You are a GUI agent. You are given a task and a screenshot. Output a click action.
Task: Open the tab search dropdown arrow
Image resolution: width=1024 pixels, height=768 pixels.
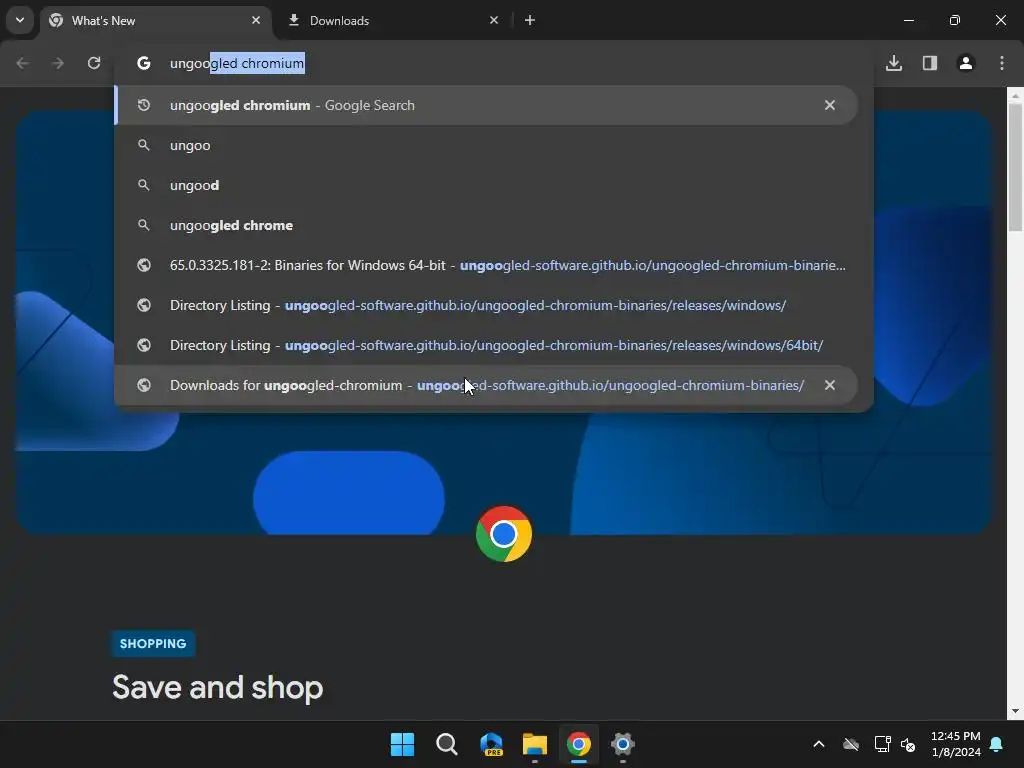(x=20, y=20)
